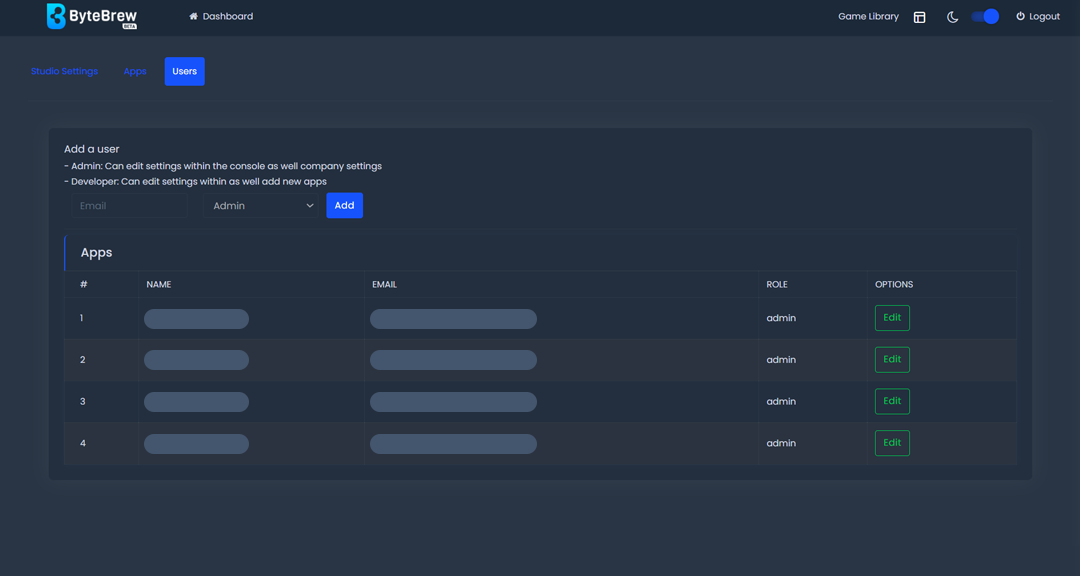Edit user in row 1
Screen dimensions: 1080x576
(892, 318)
